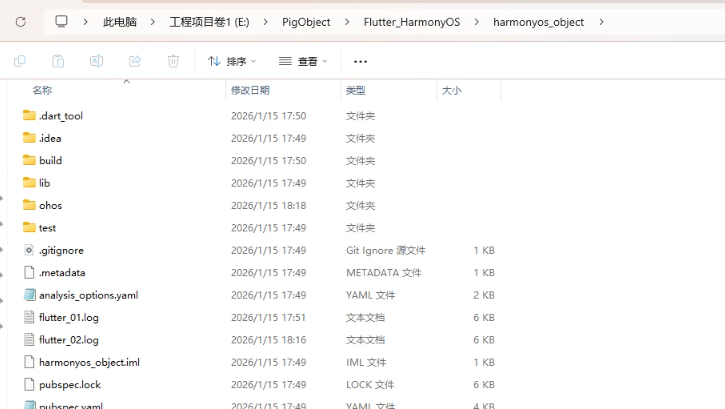Select the pubspec.lock file name

70,385
